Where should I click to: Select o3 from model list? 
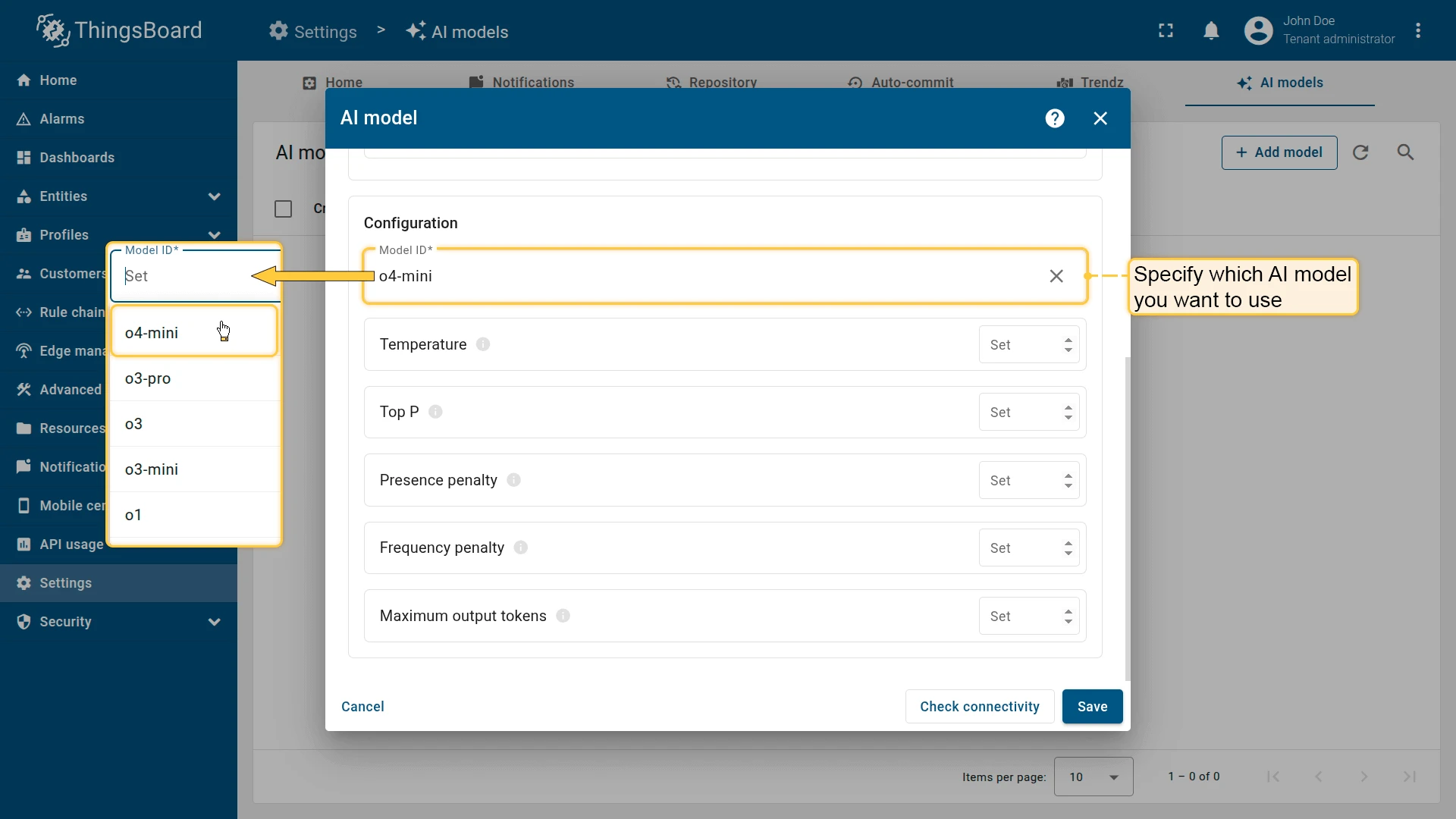pos(195,423)
